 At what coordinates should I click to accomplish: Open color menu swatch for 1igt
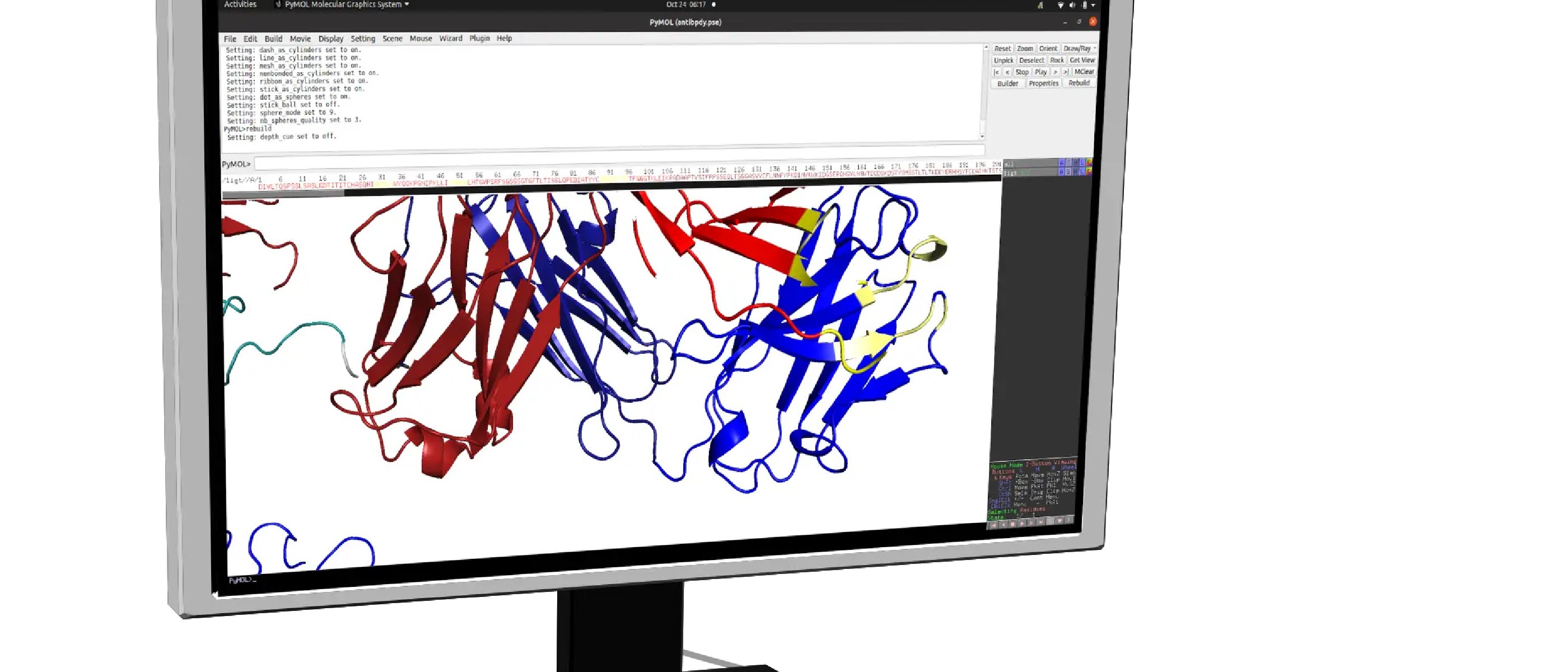pyautogui.click(x=1089, y=172)
